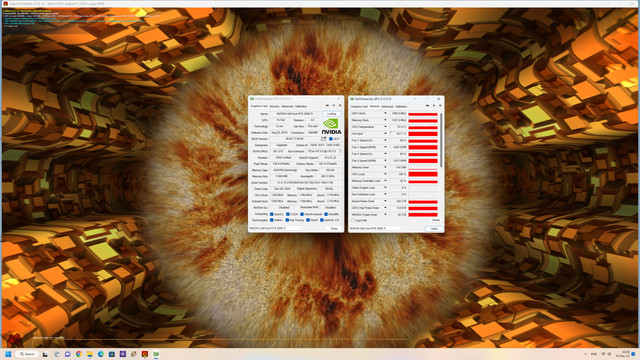Click the taskbar clock and date

tap(623, 354)
